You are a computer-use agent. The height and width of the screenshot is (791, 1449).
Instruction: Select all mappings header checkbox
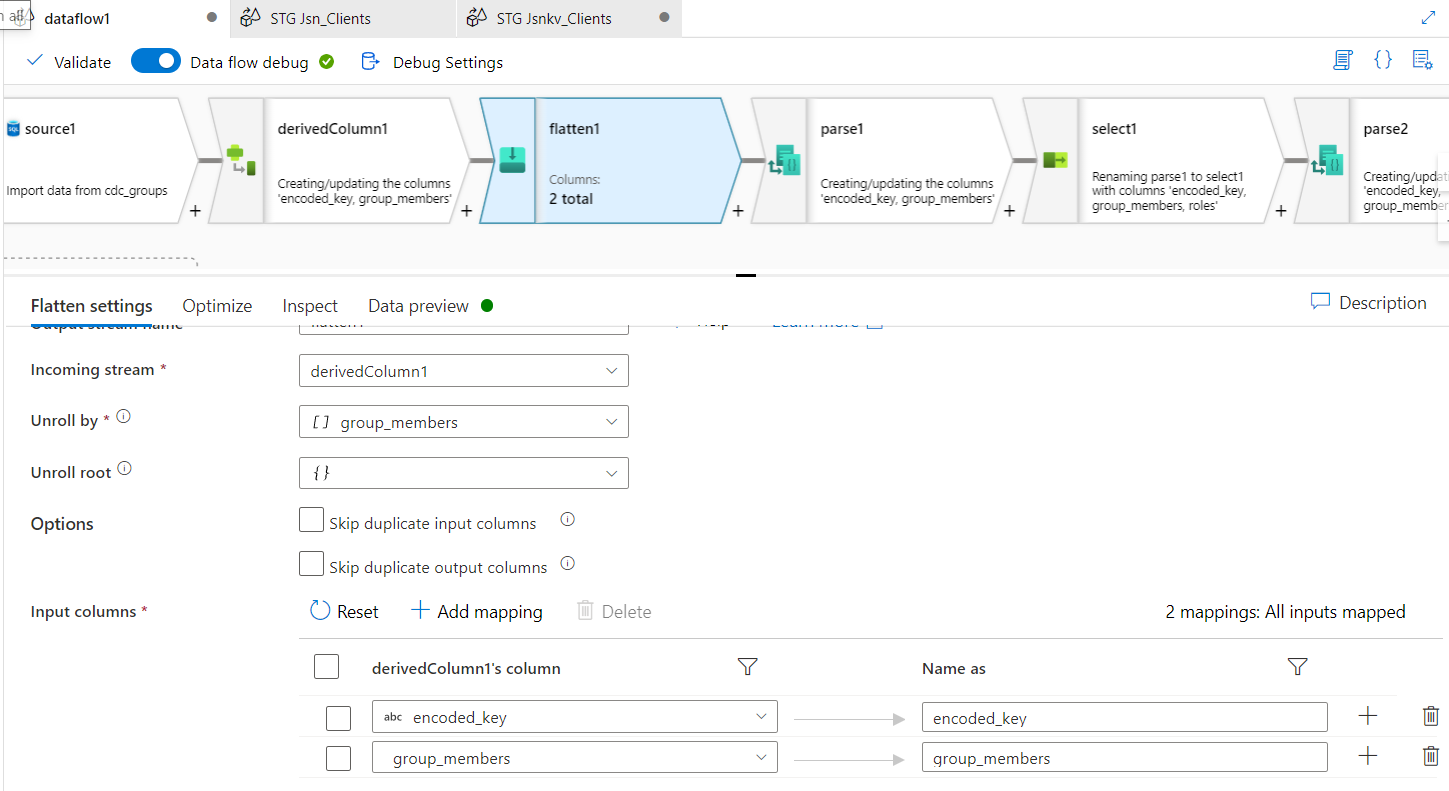point(326,667)
